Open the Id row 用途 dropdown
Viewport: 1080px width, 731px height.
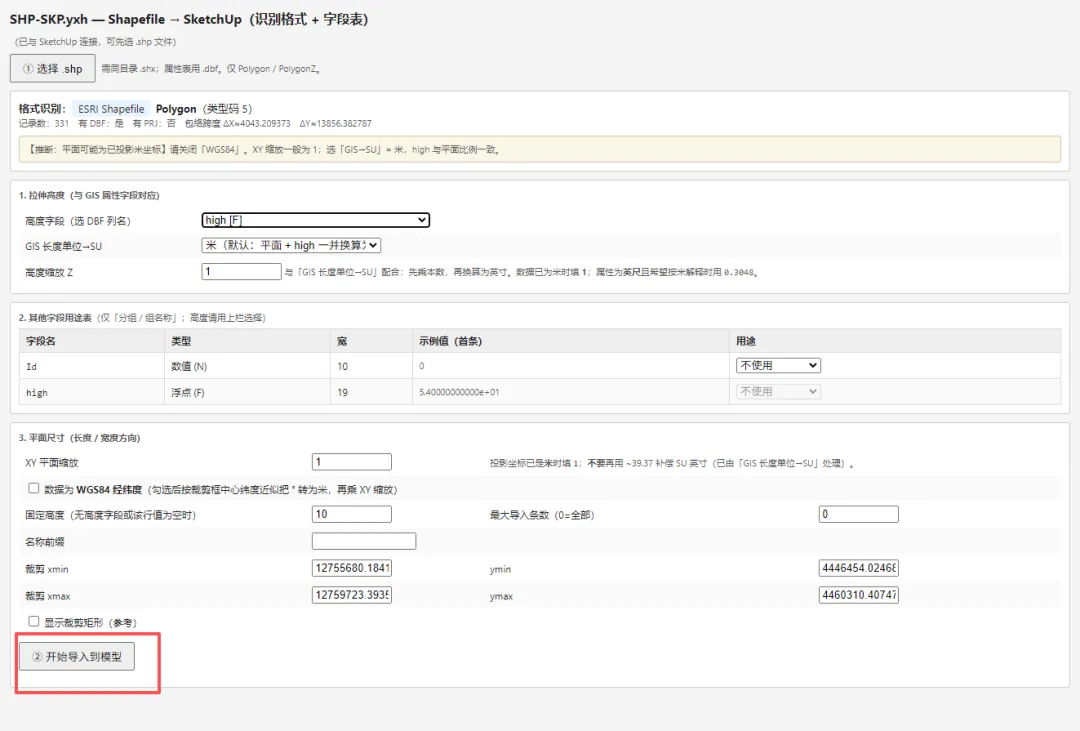pos(778,365)
